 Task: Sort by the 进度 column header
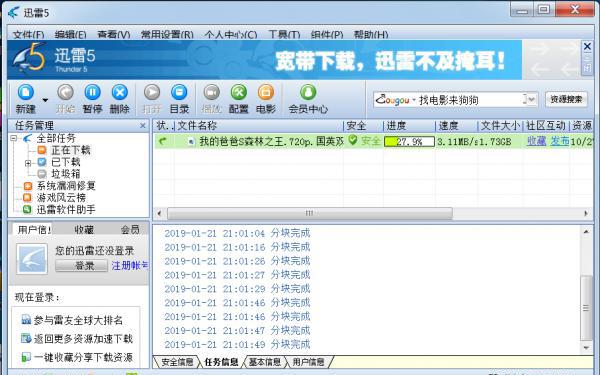pos(409,126)
